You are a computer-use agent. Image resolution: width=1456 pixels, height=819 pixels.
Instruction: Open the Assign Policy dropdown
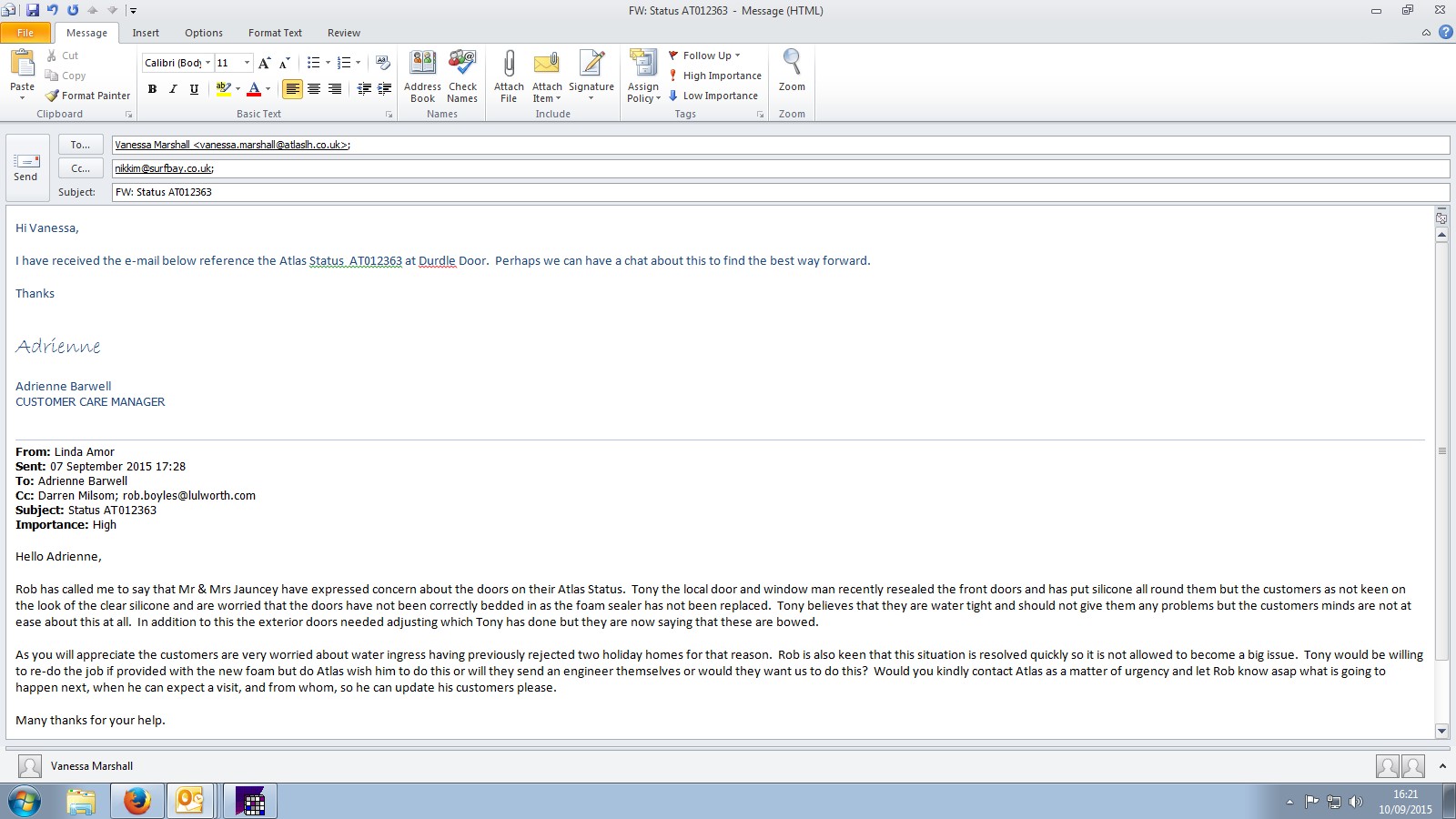coord(643,76)
